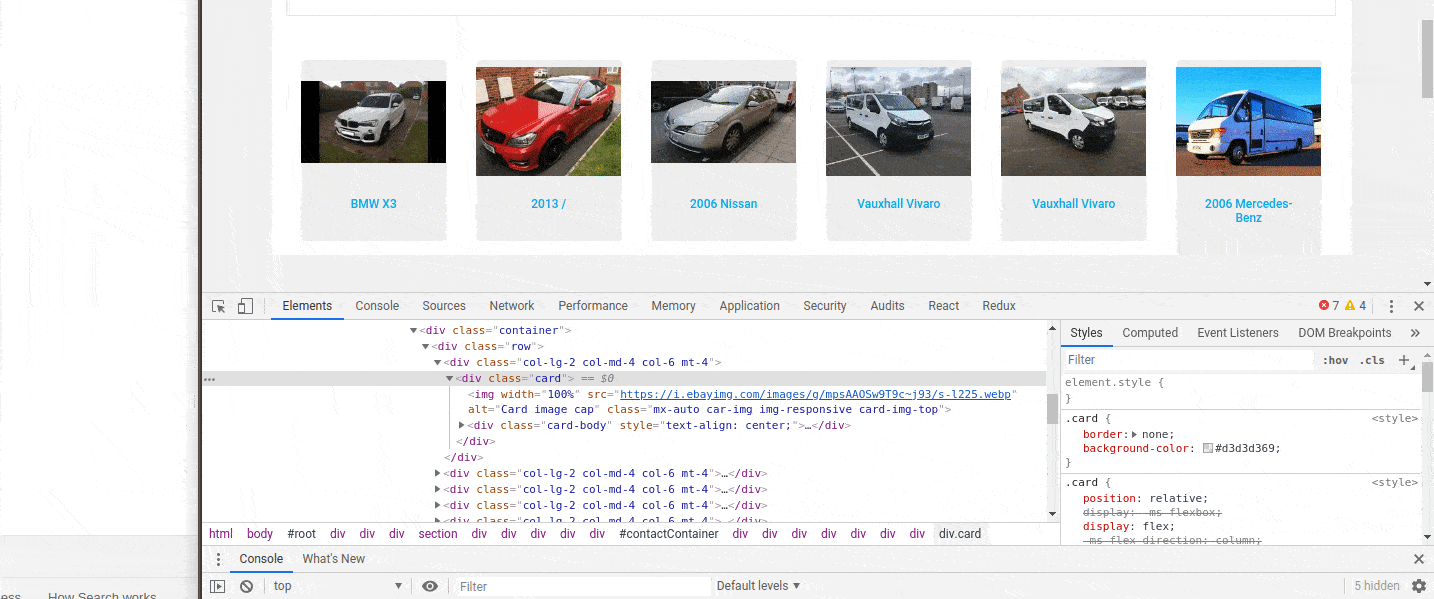
Task: Enable the eye live expression toggle
Action: (x=430, y=585)
